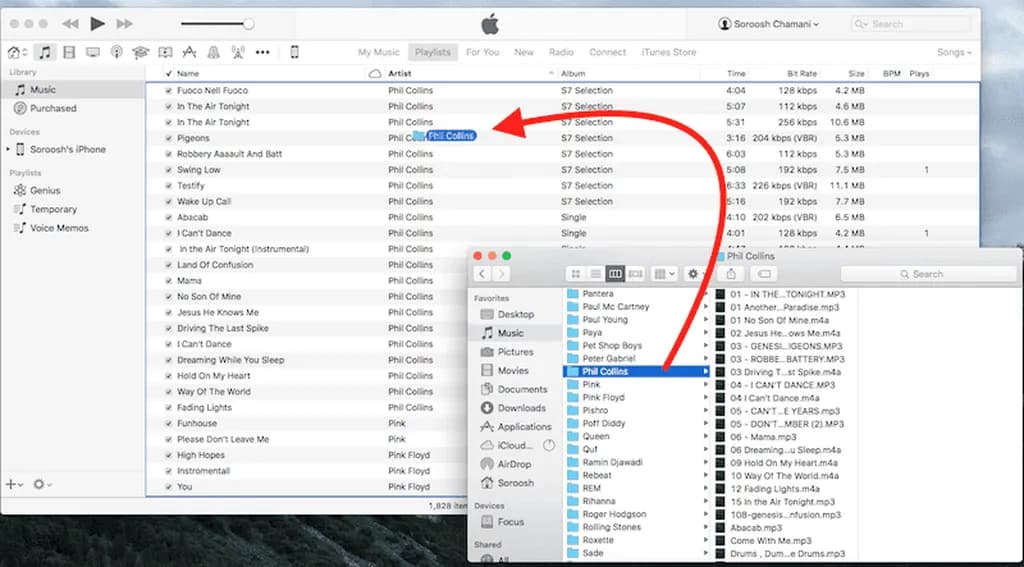Switch to the My Music tab

pyautogui.click(x=378, y=52)
